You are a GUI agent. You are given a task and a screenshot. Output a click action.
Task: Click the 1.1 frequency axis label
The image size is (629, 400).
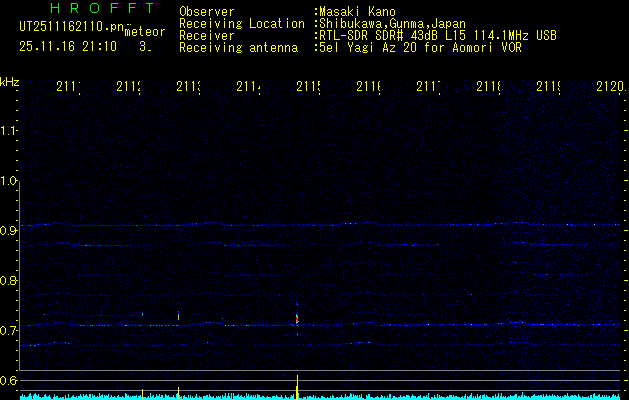(x=9, y=131)
